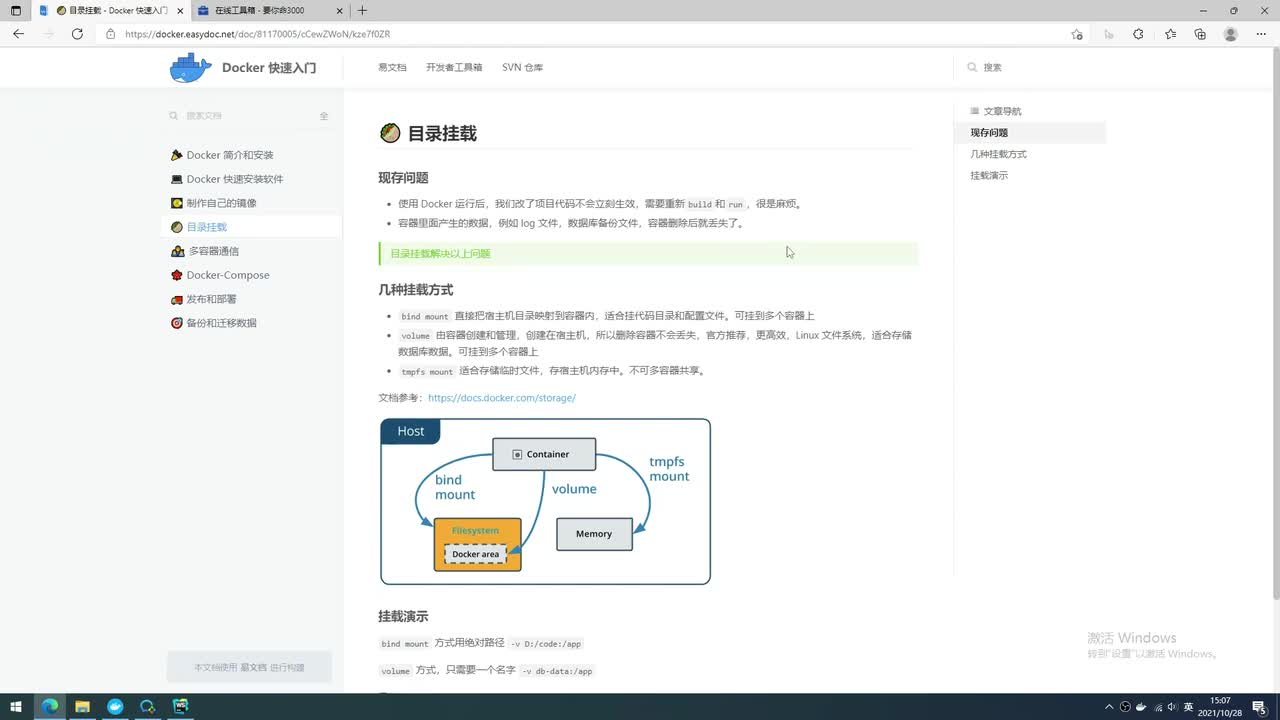
Task: Open a new browser tab
Action: pyautogui.click(x=362, y=10)
